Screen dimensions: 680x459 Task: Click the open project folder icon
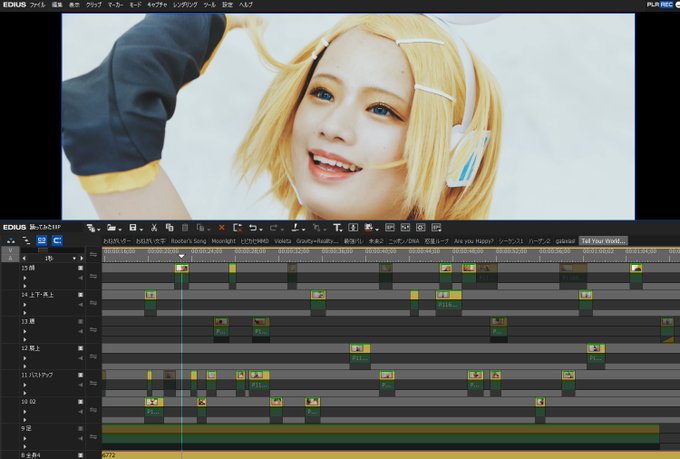coord(111,228)
